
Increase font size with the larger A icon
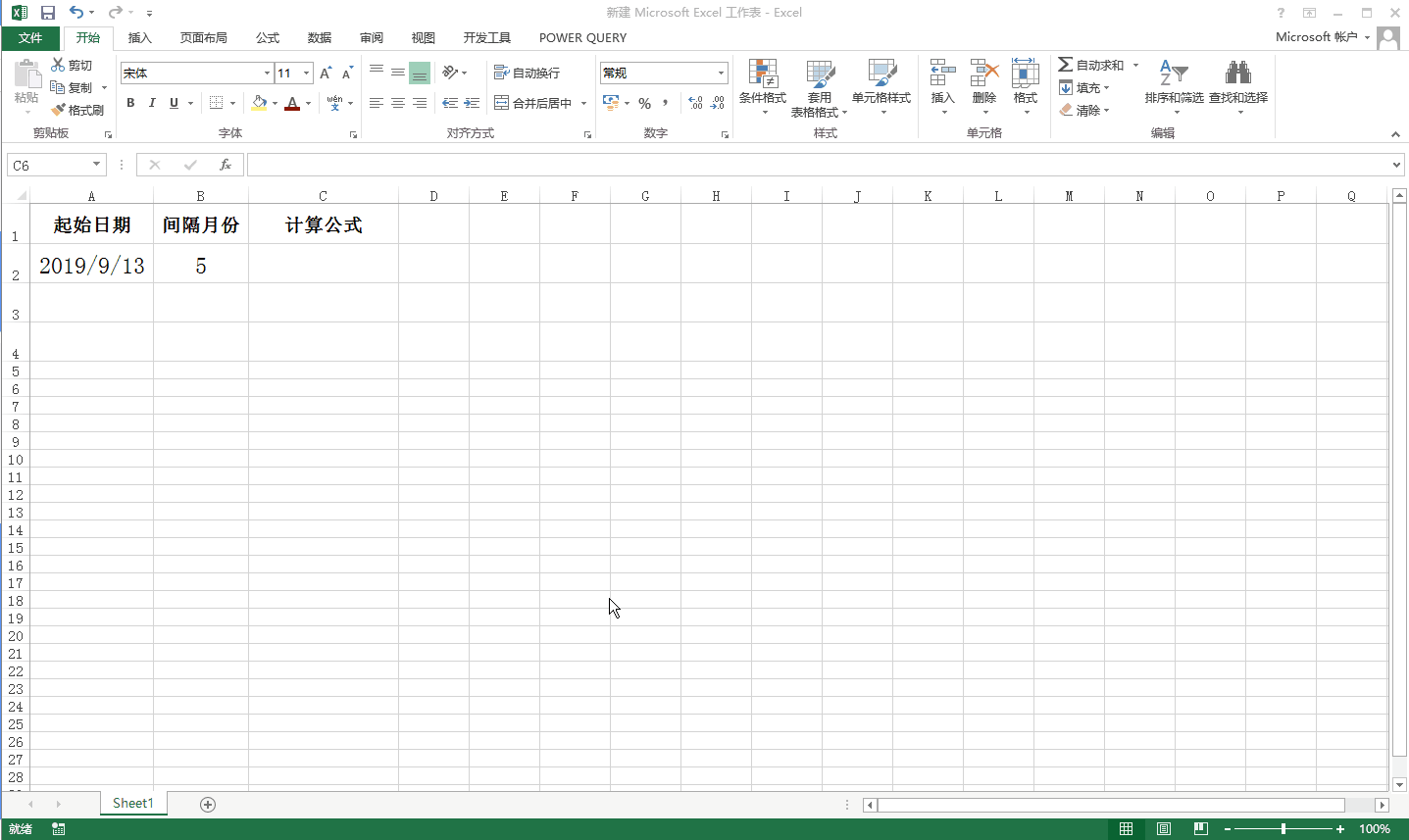(x=326, y=73)
